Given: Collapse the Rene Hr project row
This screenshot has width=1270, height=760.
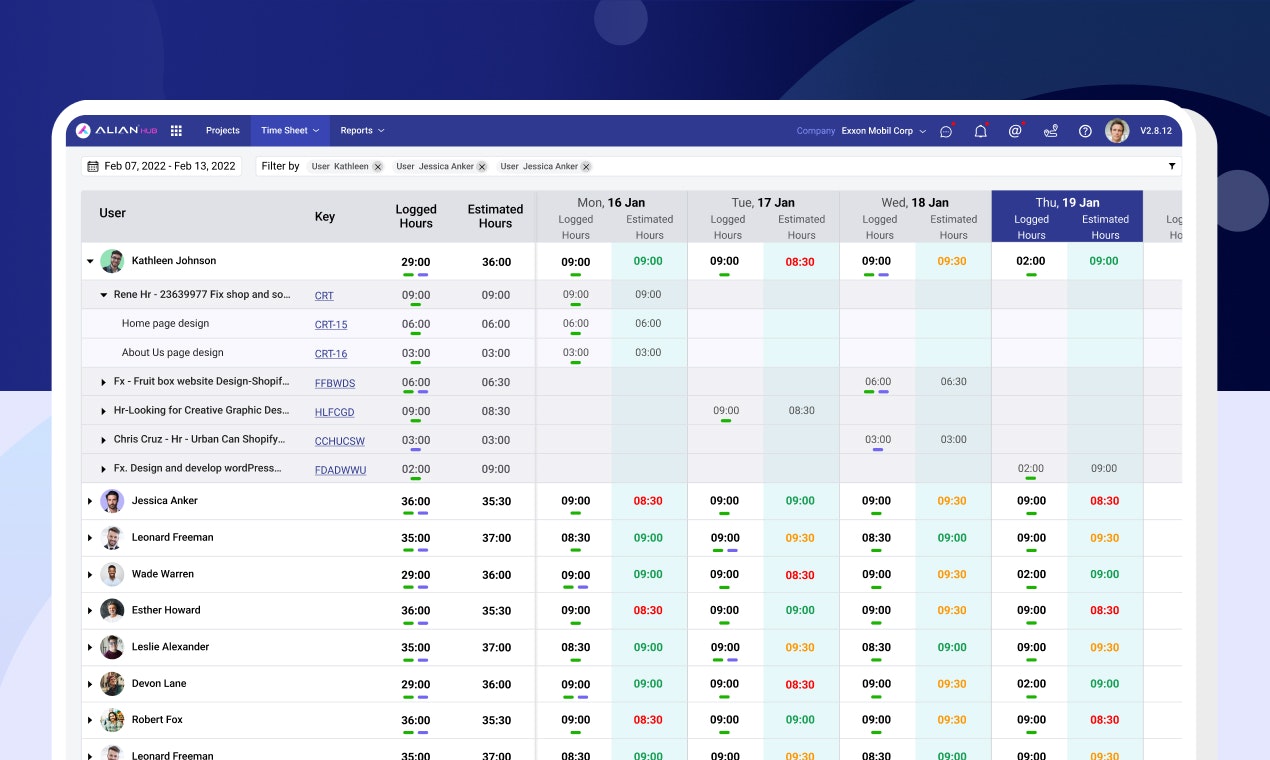Looking at the screenshot, I should pyautogui.click(x=104, y=295).
